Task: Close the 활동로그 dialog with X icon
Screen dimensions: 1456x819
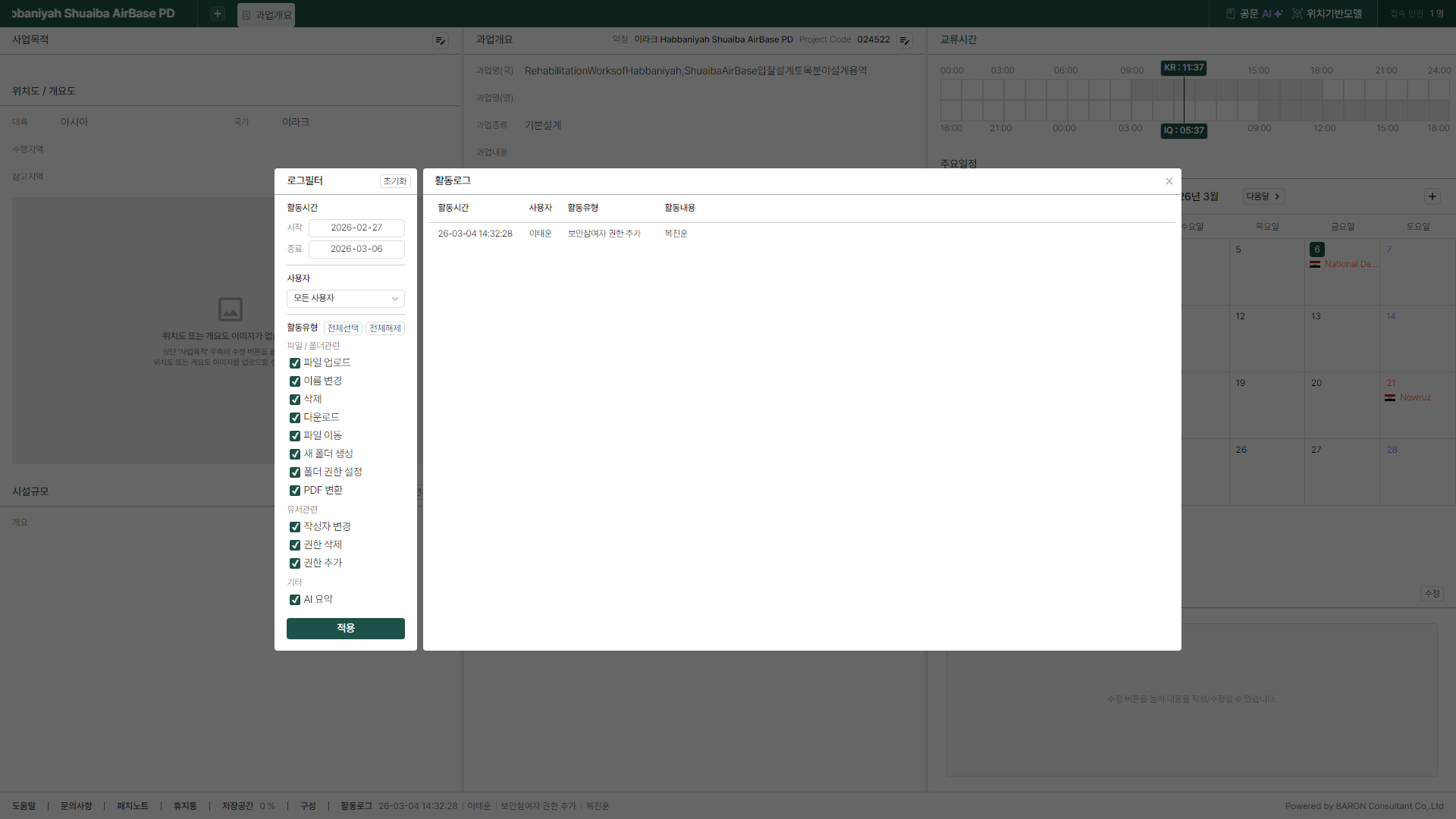Action: [1169, 181]
